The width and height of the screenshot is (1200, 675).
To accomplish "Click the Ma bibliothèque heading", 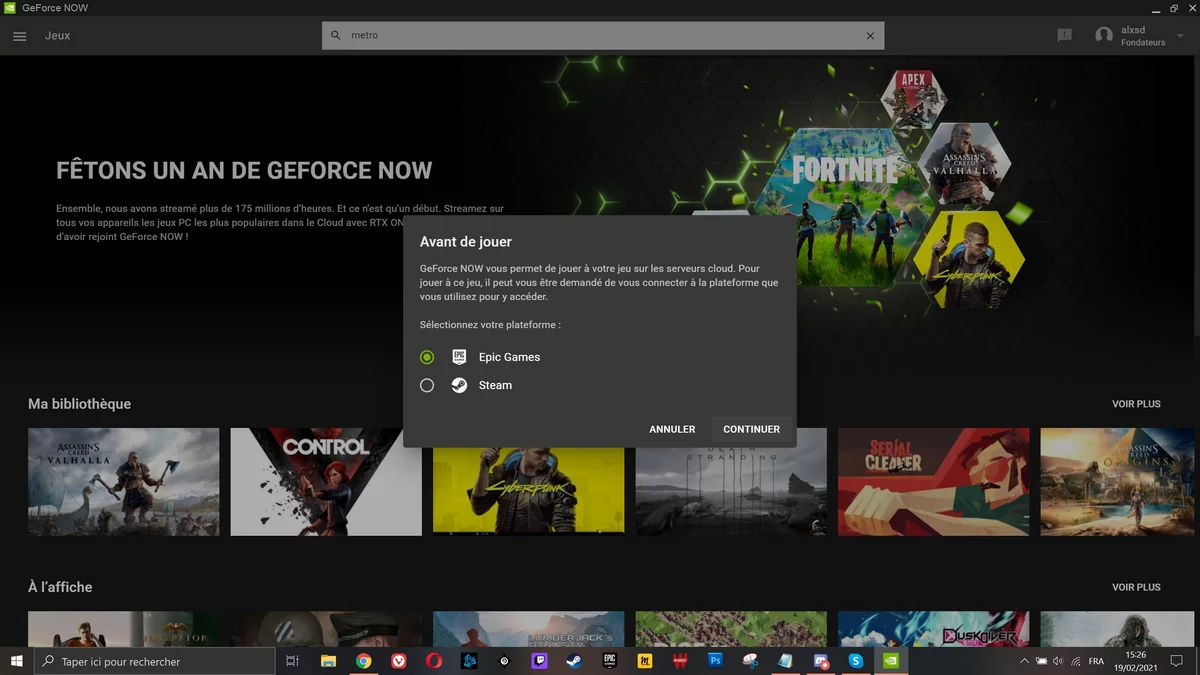I will point(80,404).
